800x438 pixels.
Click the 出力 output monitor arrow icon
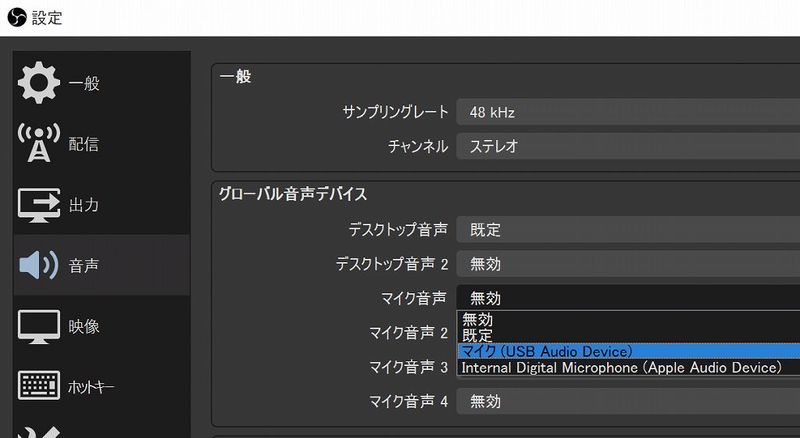39,204
